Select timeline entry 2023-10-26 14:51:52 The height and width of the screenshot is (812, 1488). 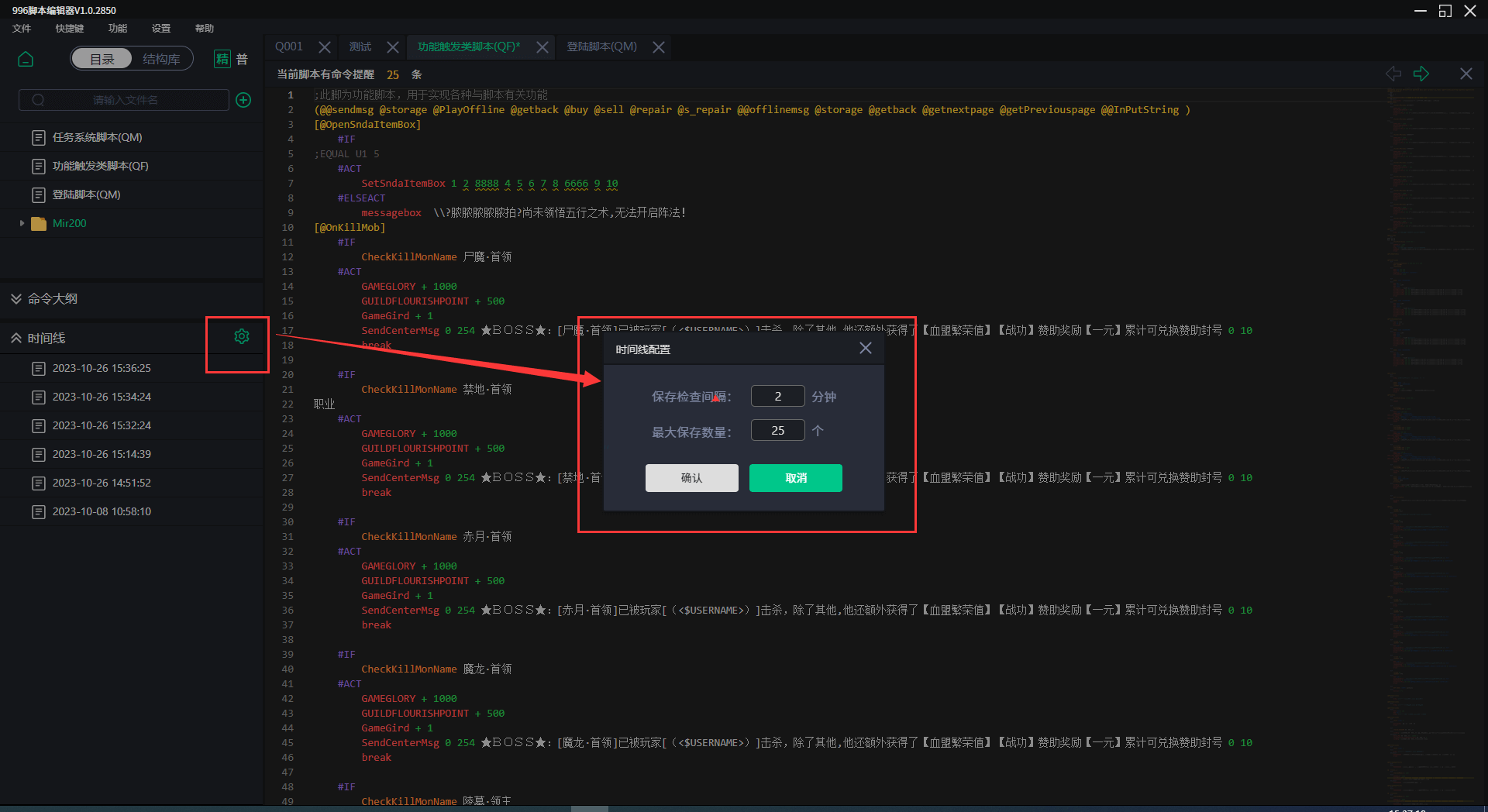(x=102, y=483)
